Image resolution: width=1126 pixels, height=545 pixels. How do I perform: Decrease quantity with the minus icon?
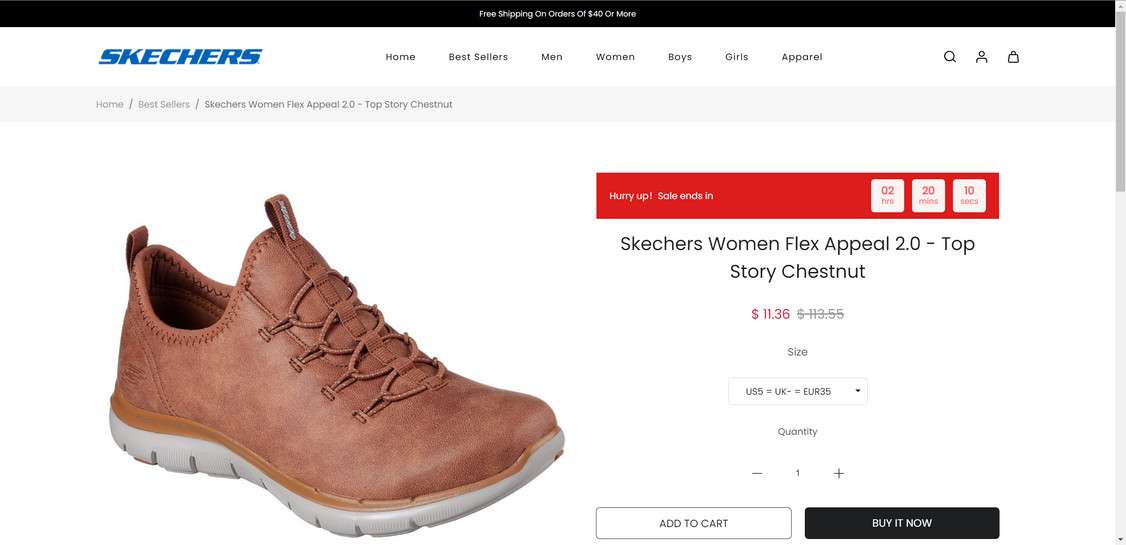click(757, 473)
